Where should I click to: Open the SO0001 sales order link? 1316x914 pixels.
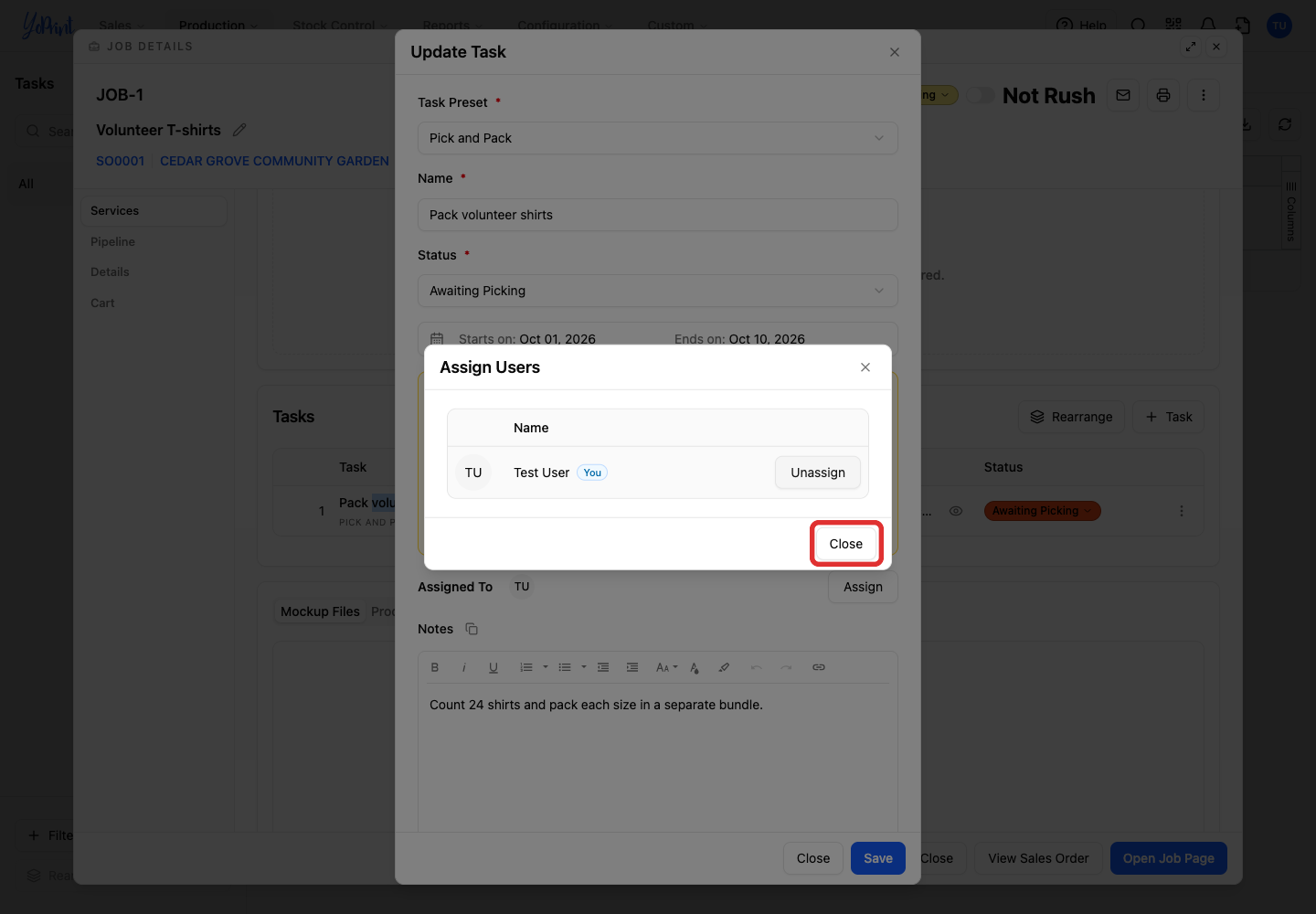121,161
